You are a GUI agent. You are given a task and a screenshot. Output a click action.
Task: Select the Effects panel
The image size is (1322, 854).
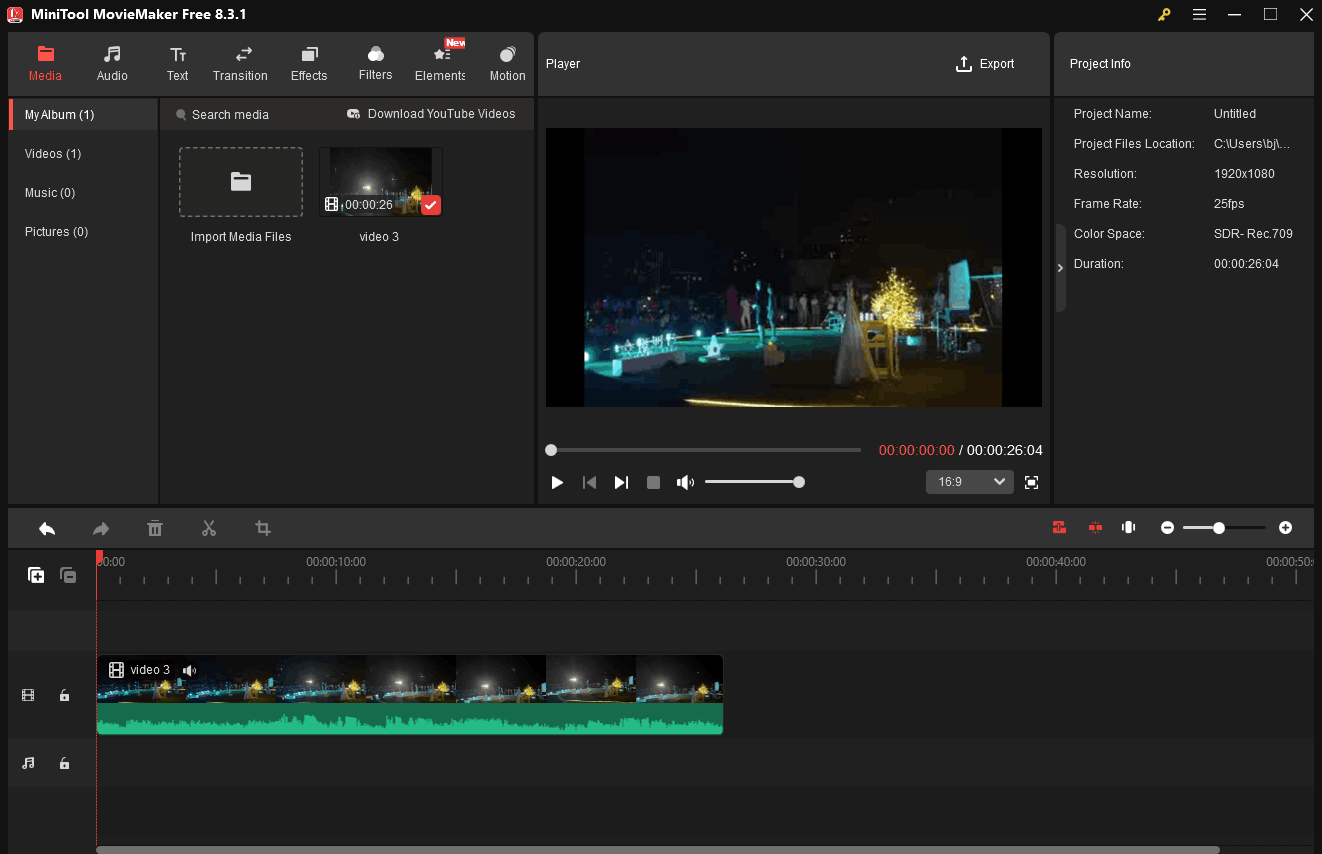[x=308, y=63]
